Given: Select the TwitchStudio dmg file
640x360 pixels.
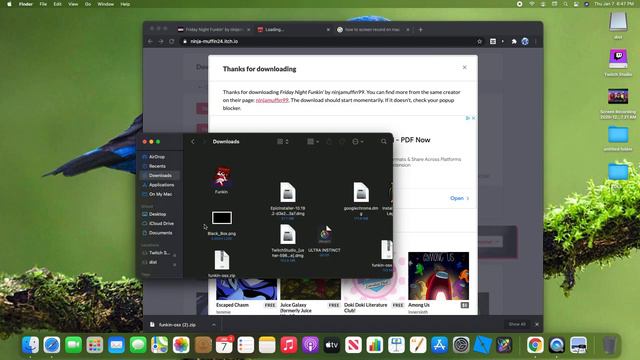Looking at the screenshot, I should (288, 235).
